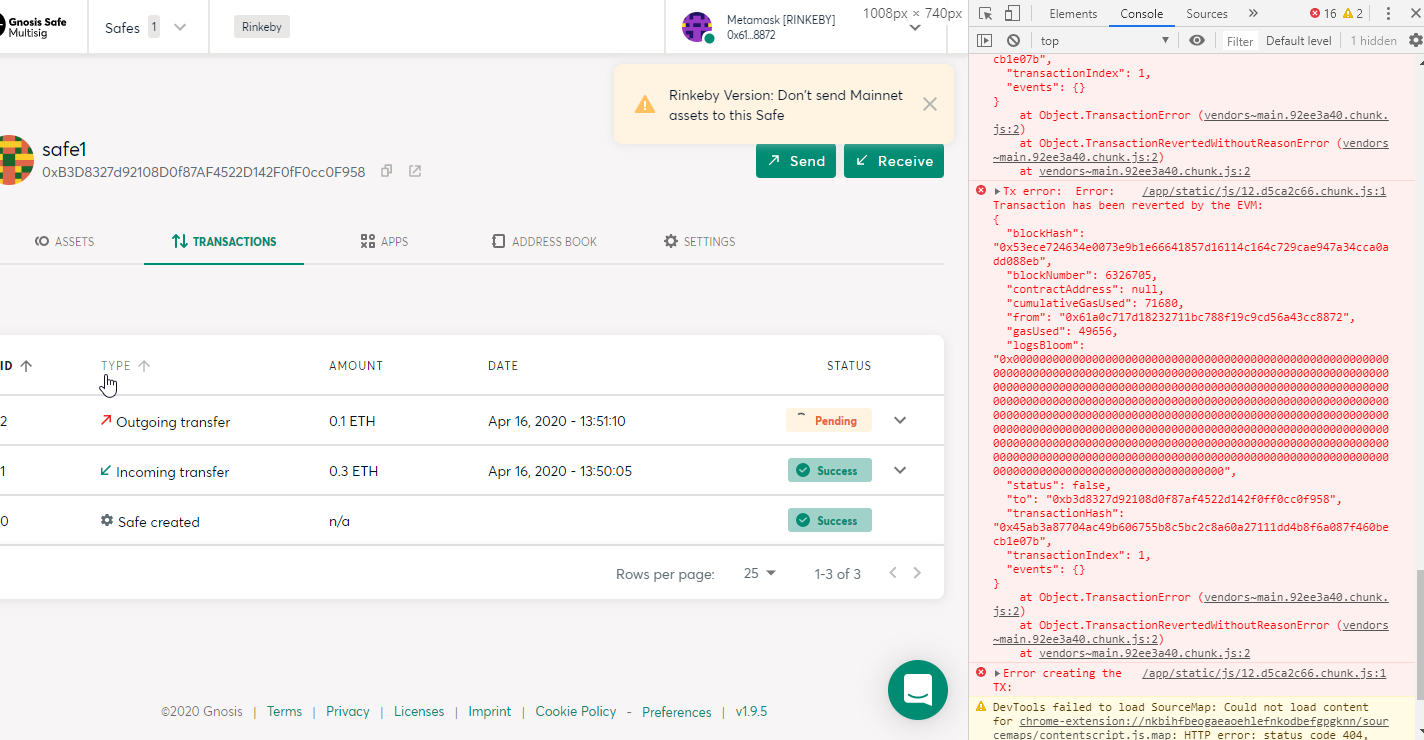Sort transactions by ID column
Image resolution: width=1424 pixels, height=740 pixels.
click(x=16, y=366)
